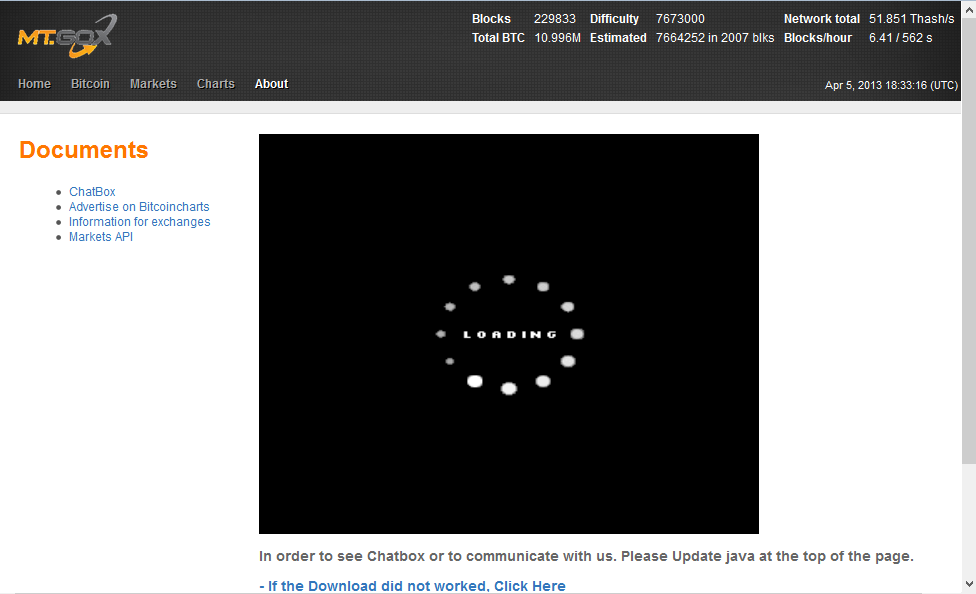Click the loading spinner in the black applet
976x594 pixels.
coord(509,333)
